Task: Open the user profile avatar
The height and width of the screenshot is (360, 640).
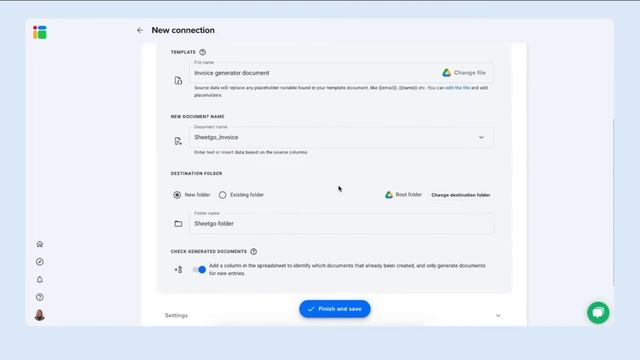Action: point(40,315)
